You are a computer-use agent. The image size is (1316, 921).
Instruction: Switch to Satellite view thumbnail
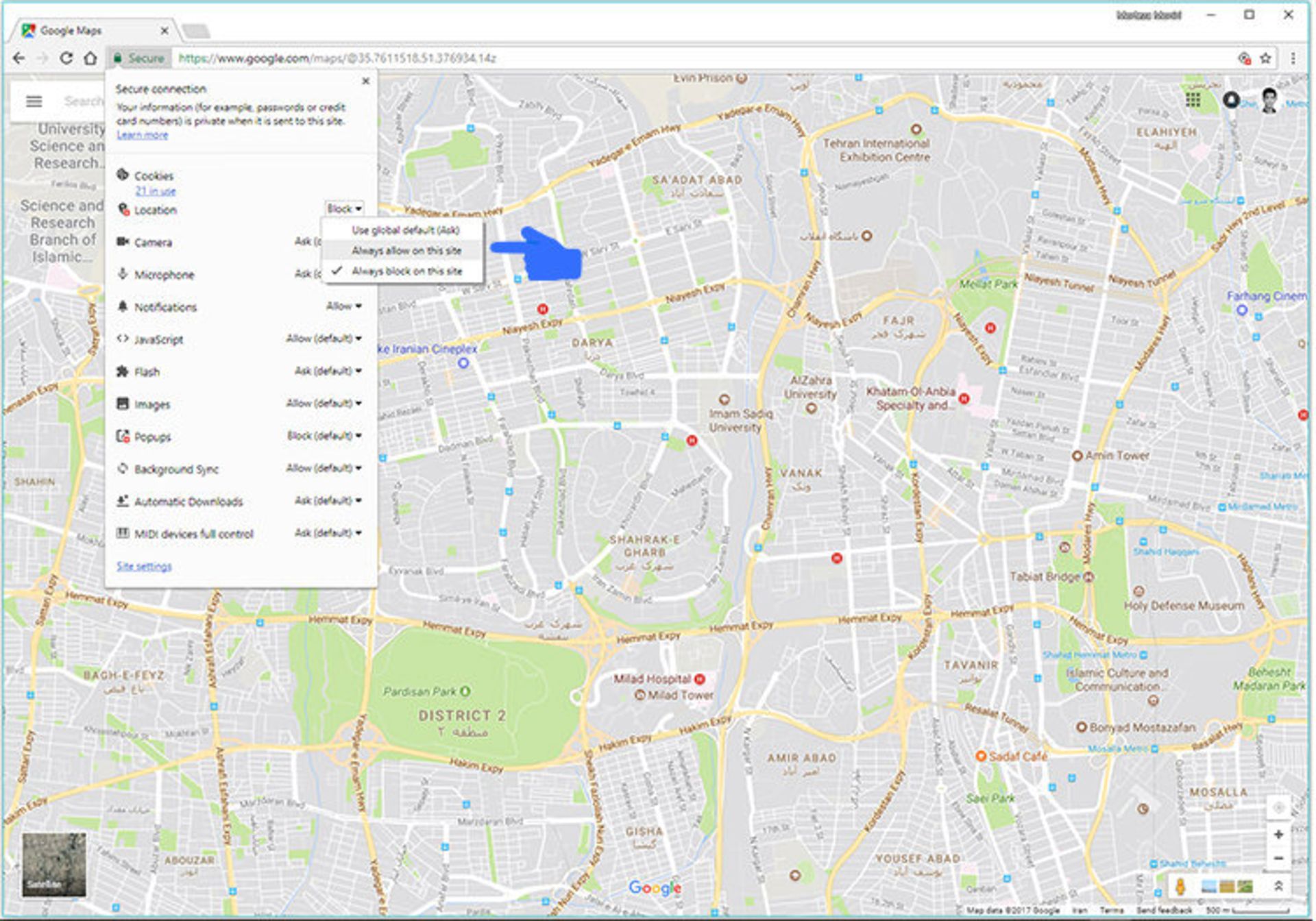click(x=54, y=865)
